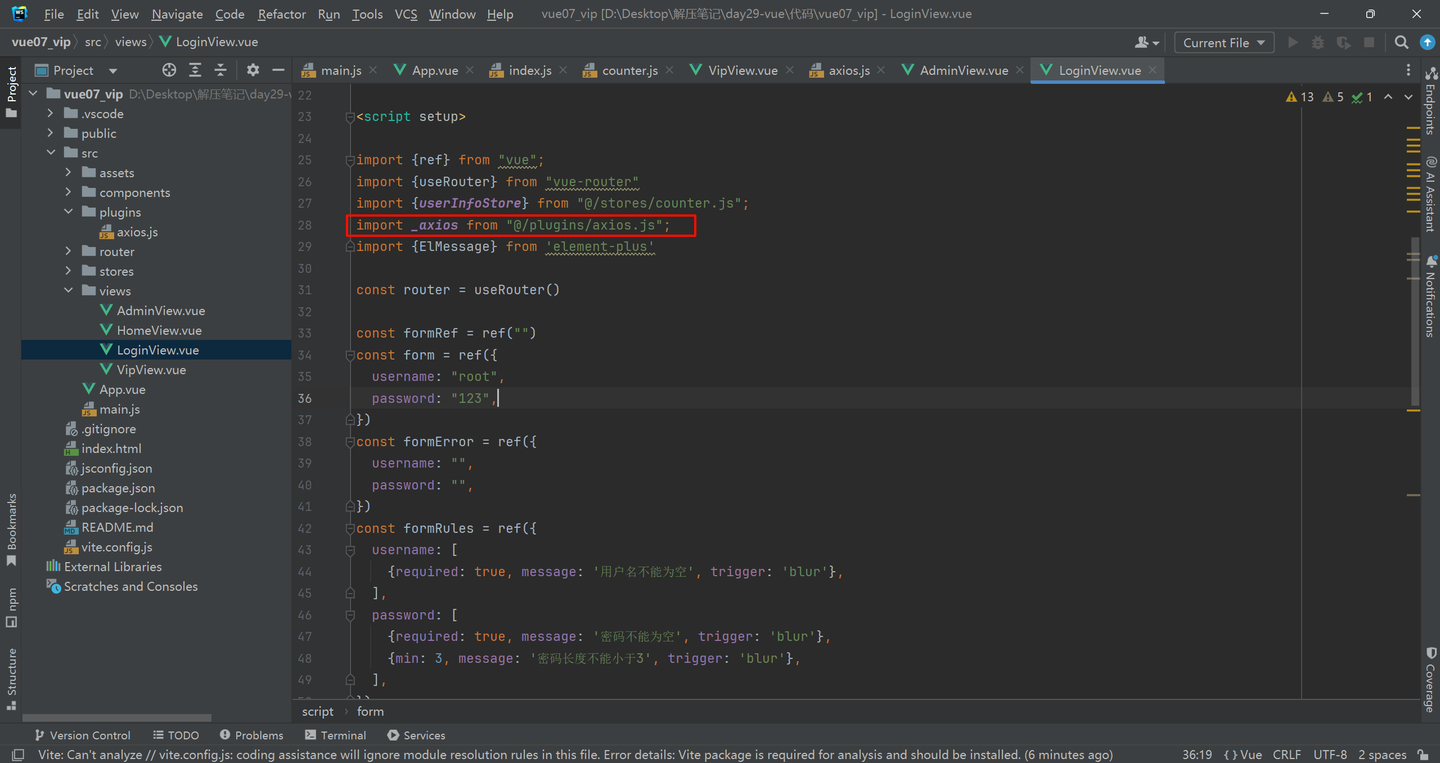Click the editor vertical scrollbar
Screen dimensions: 1440x763
tap(1414, 323)
